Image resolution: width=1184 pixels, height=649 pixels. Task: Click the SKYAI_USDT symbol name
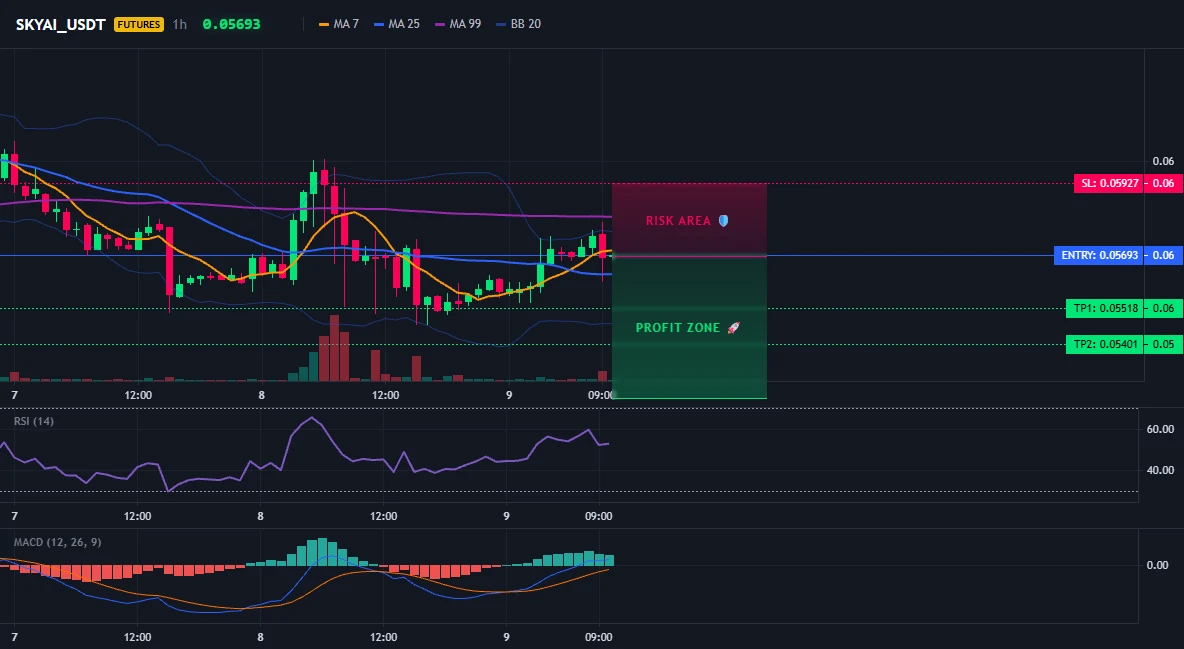coord(60,24)
